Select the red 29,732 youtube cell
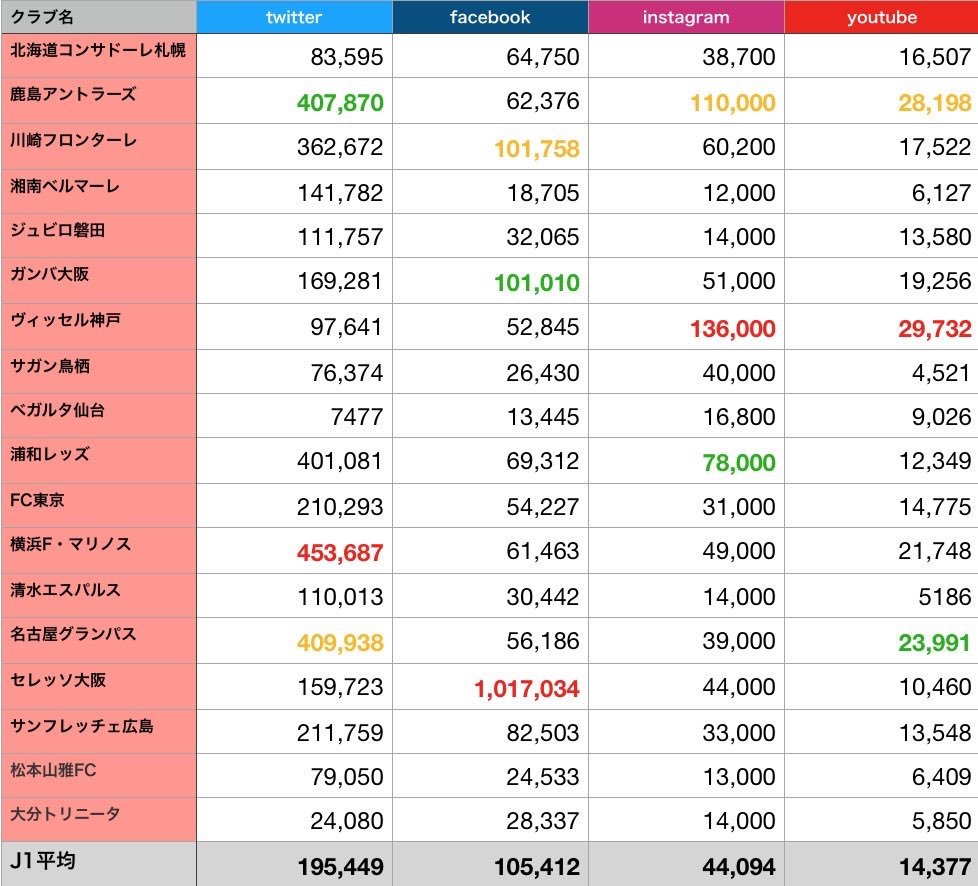Viewport: 978px width, 886px height. pyautogui.click(x=934, y=328)
